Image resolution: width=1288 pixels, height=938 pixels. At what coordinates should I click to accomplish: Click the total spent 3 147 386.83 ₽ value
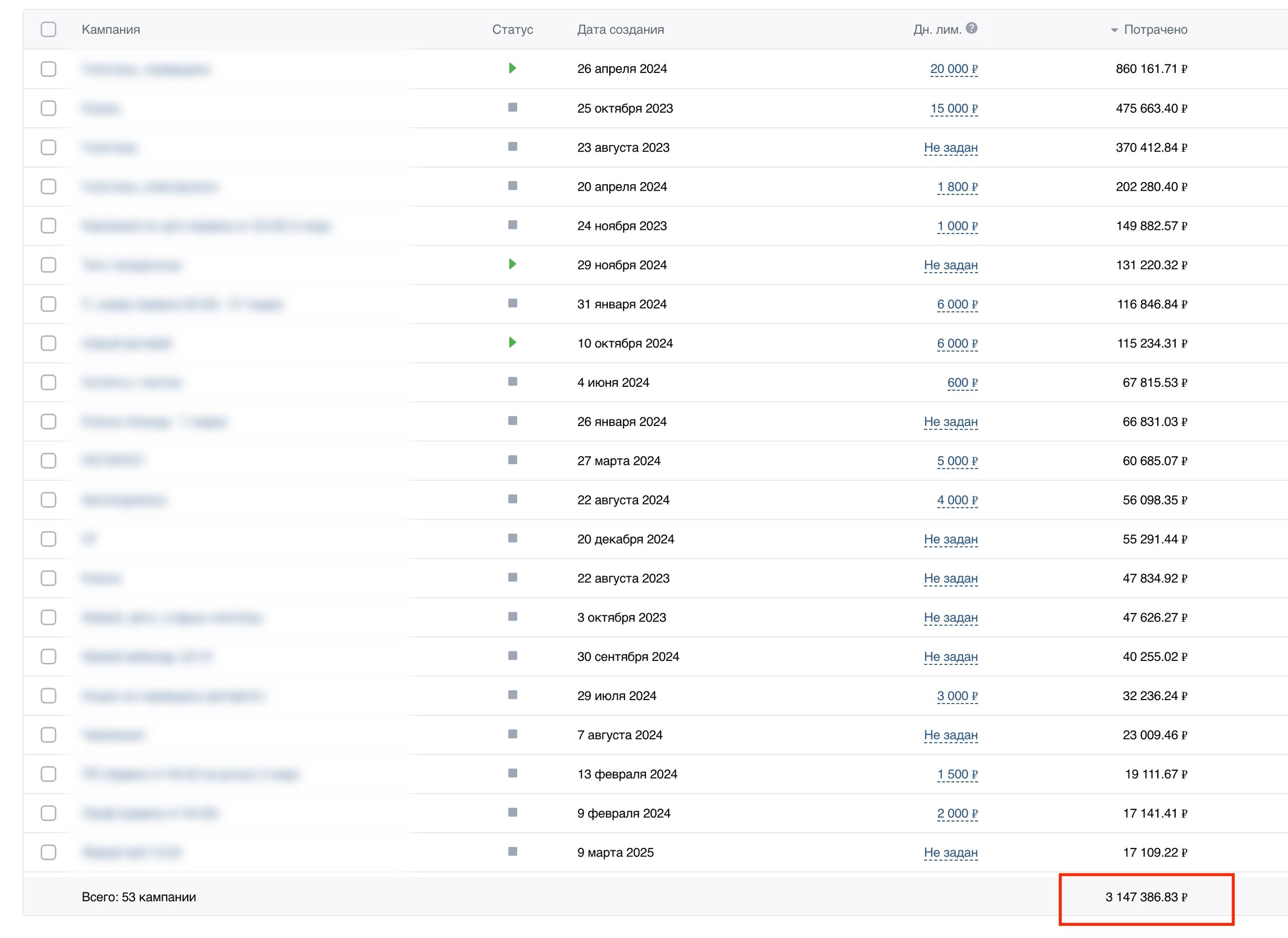pyautogui.click(x=1146, y=897)
